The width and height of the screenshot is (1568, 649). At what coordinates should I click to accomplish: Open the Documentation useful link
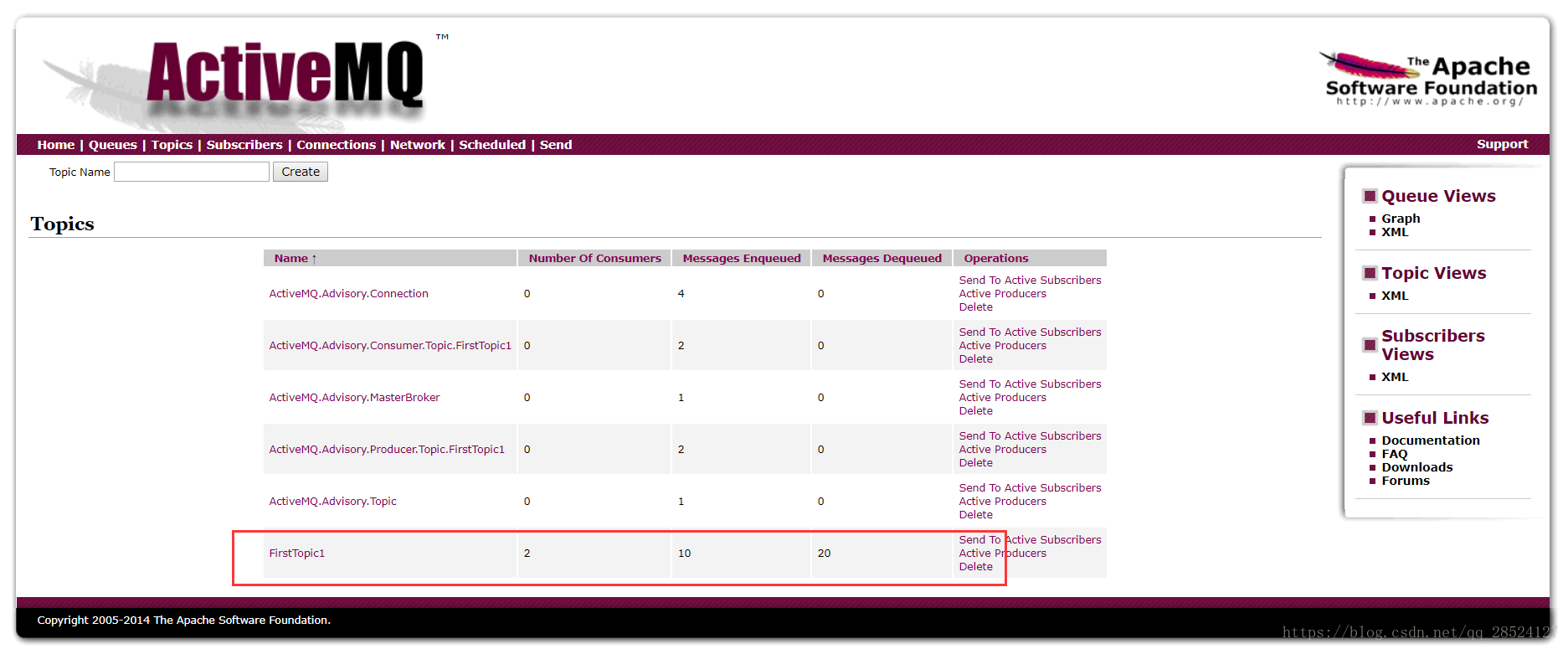1430,440
